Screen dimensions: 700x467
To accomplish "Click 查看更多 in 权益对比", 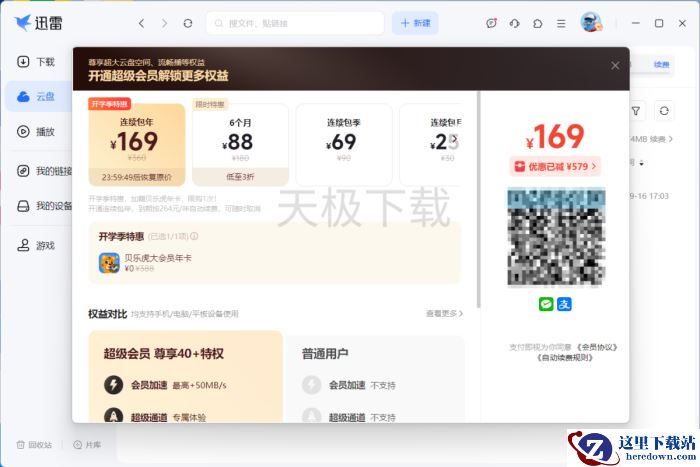I will point(444,313).
